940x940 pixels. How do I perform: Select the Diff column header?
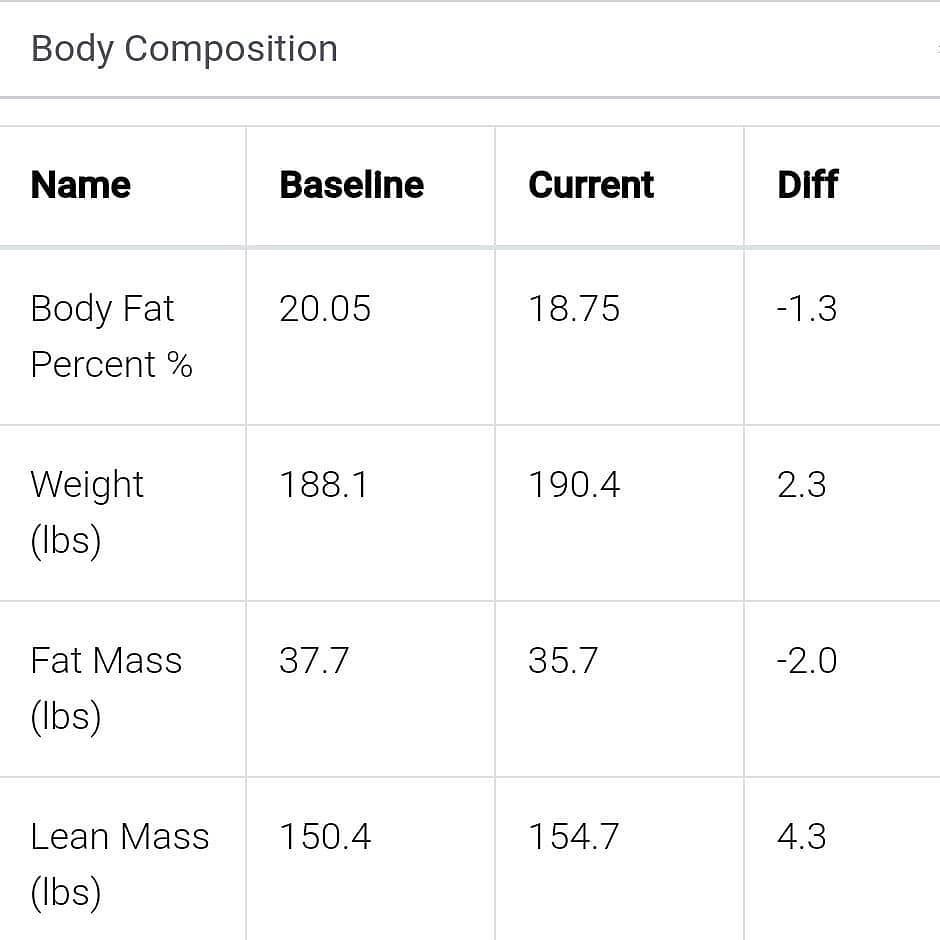coord(808,185)
